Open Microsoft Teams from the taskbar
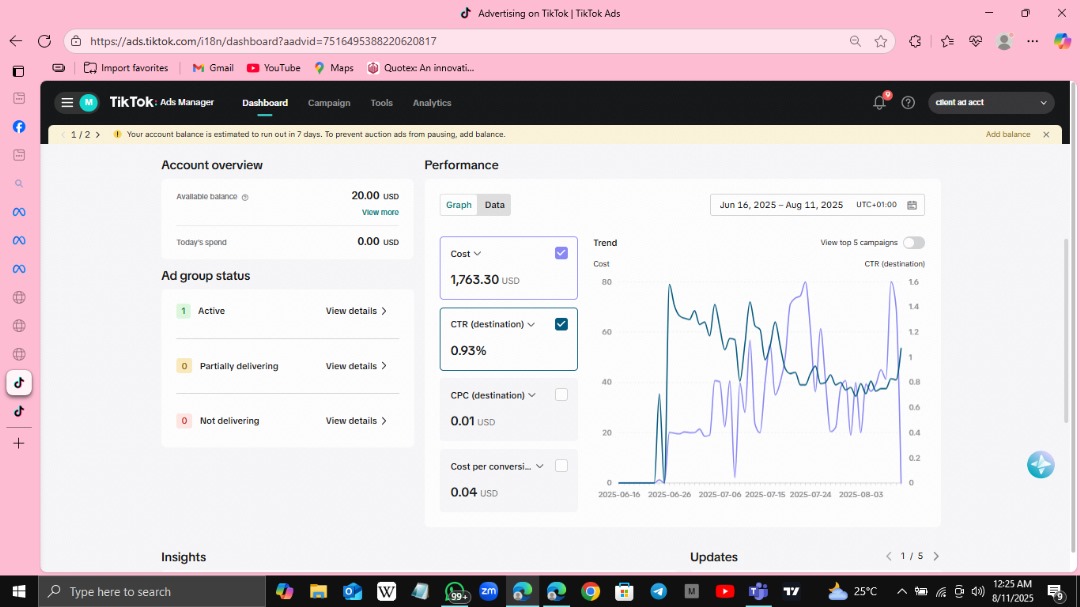The height and width of the screenshot is (607, 1080). tap(758, 591)
